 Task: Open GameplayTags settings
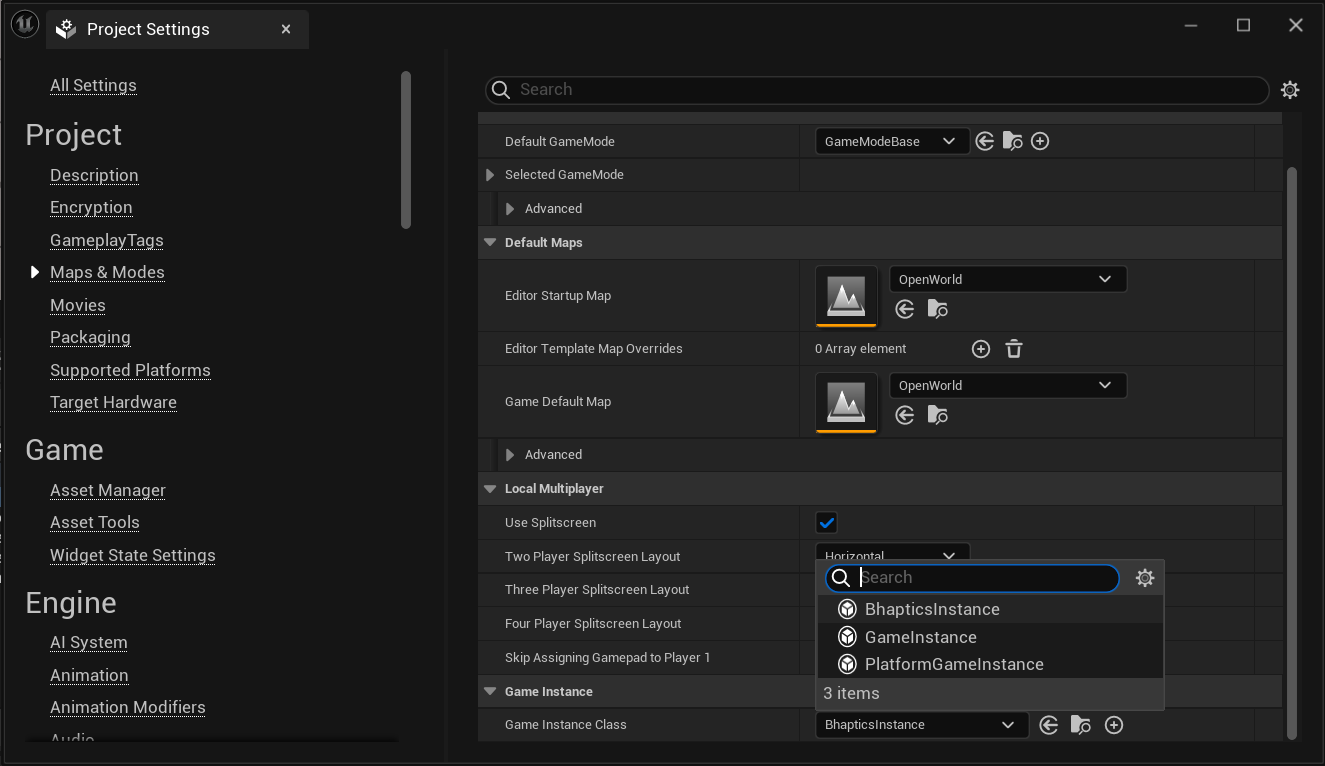coord(107,240)
